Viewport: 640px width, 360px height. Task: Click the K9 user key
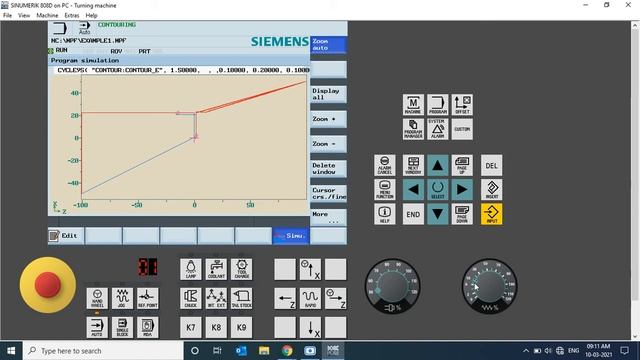click(x=242, y=327)
